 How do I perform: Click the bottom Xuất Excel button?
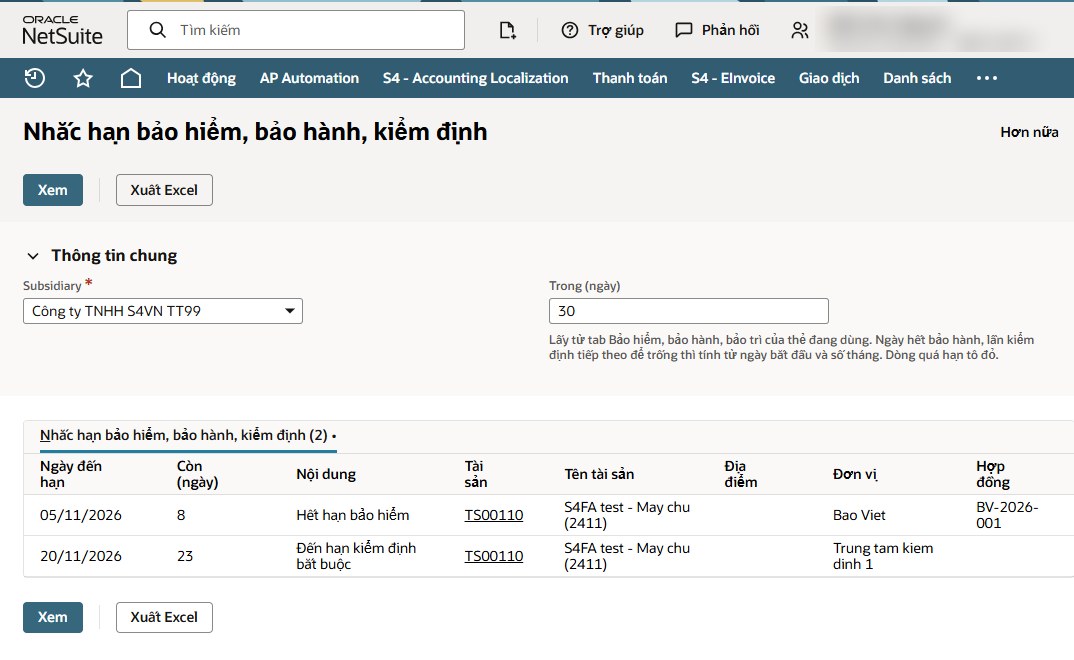(164, 617)
